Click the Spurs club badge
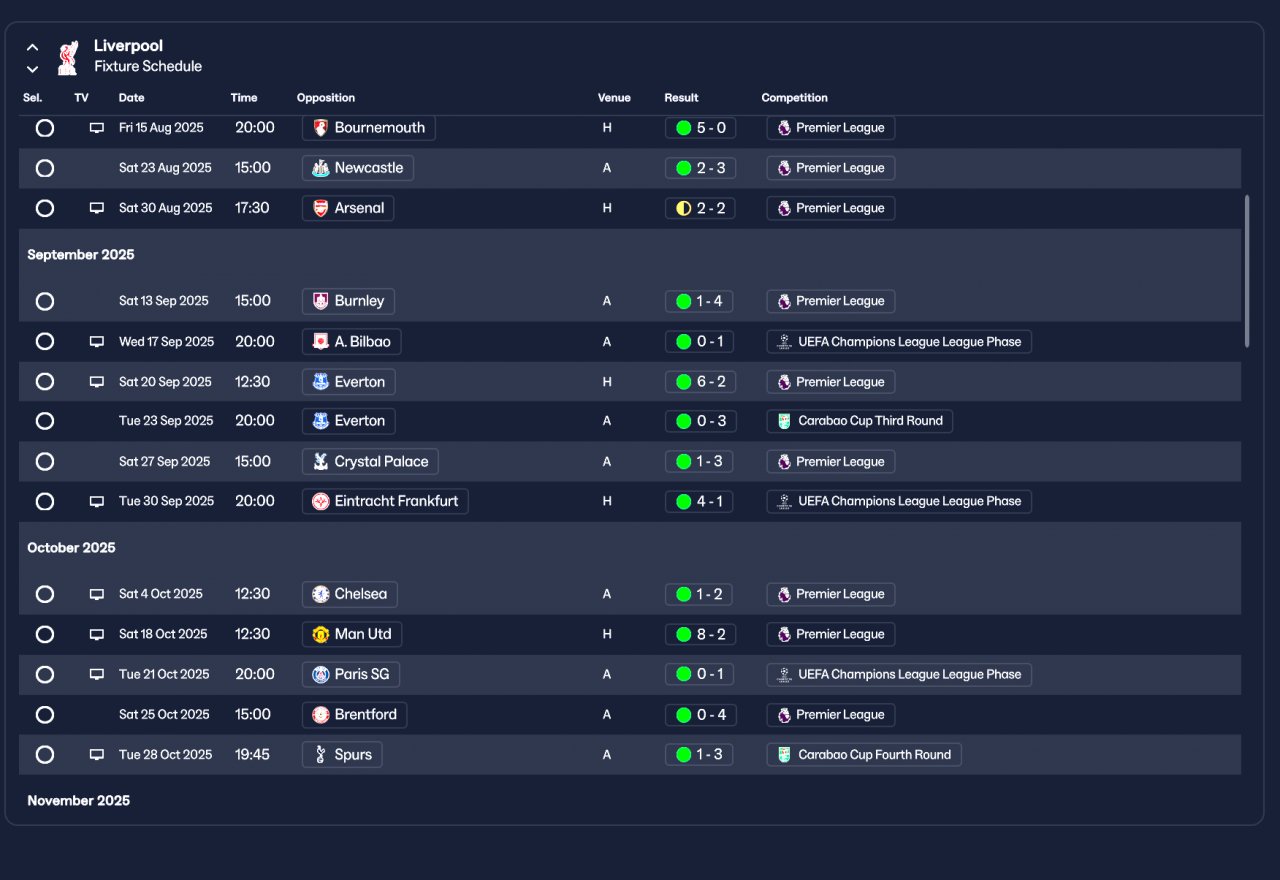 [x=321, y=755]
